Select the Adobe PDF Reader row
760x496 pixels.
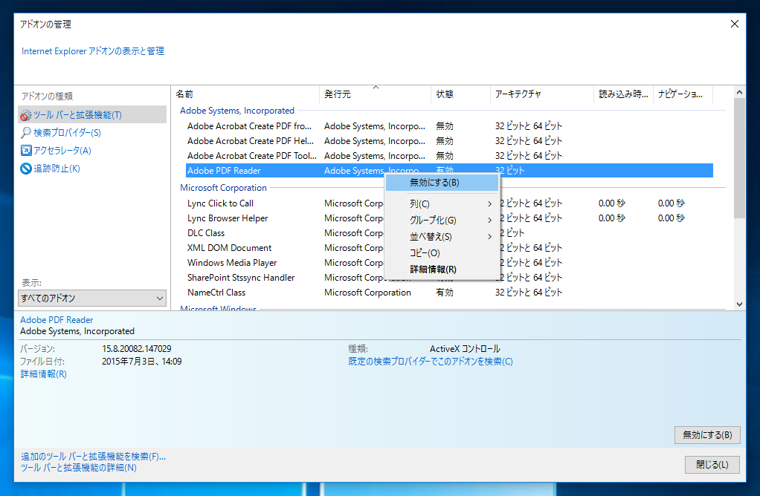[449, 171]
